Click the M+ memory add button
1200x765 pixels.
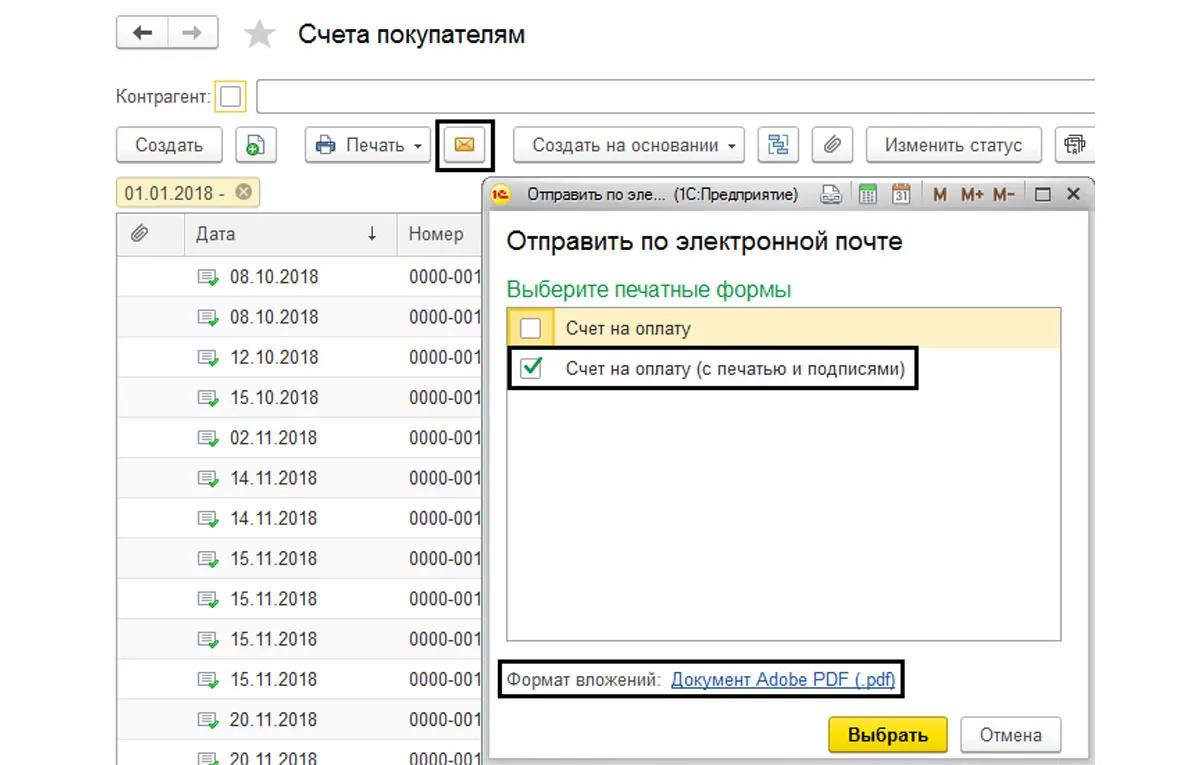pos(972,195)
